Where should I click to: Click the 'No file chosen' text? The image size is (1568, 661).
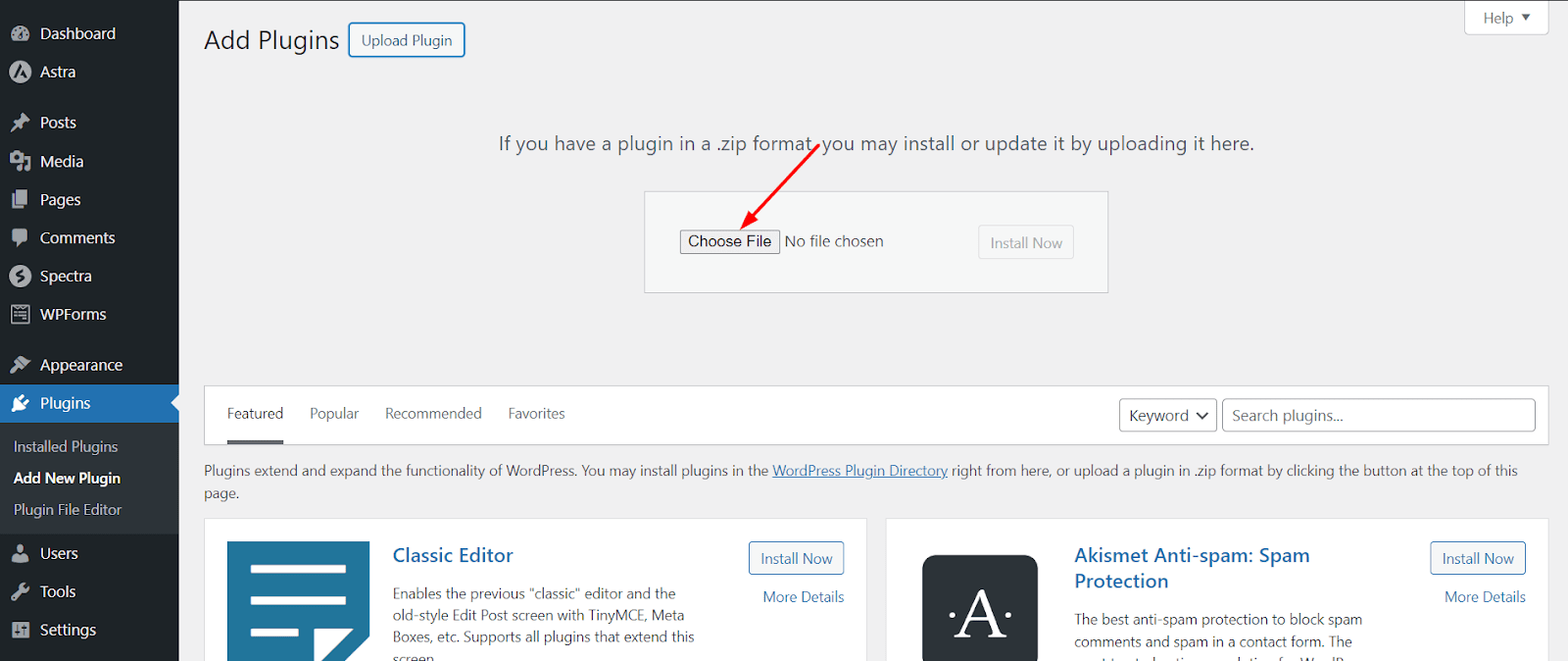click(x=834, y=241)
